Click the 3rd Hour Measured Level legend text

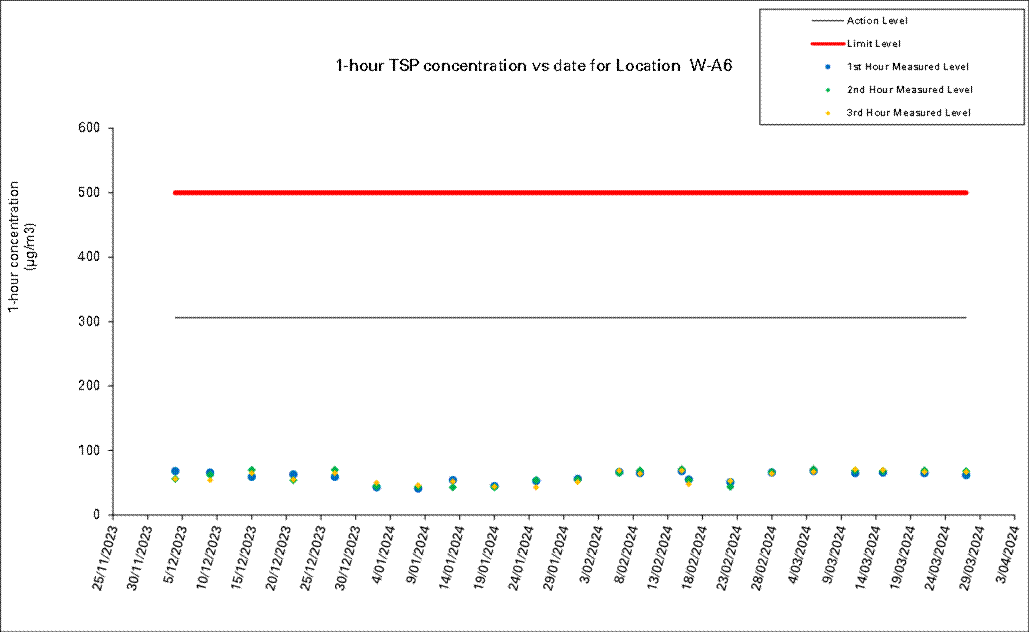point(908,113)
